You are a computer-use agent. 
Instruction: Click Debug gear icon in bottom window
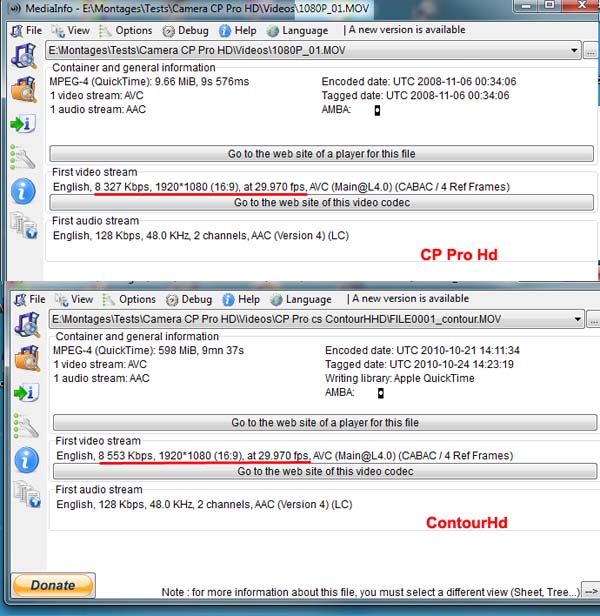pyautogui.click(x=172, y=300)
